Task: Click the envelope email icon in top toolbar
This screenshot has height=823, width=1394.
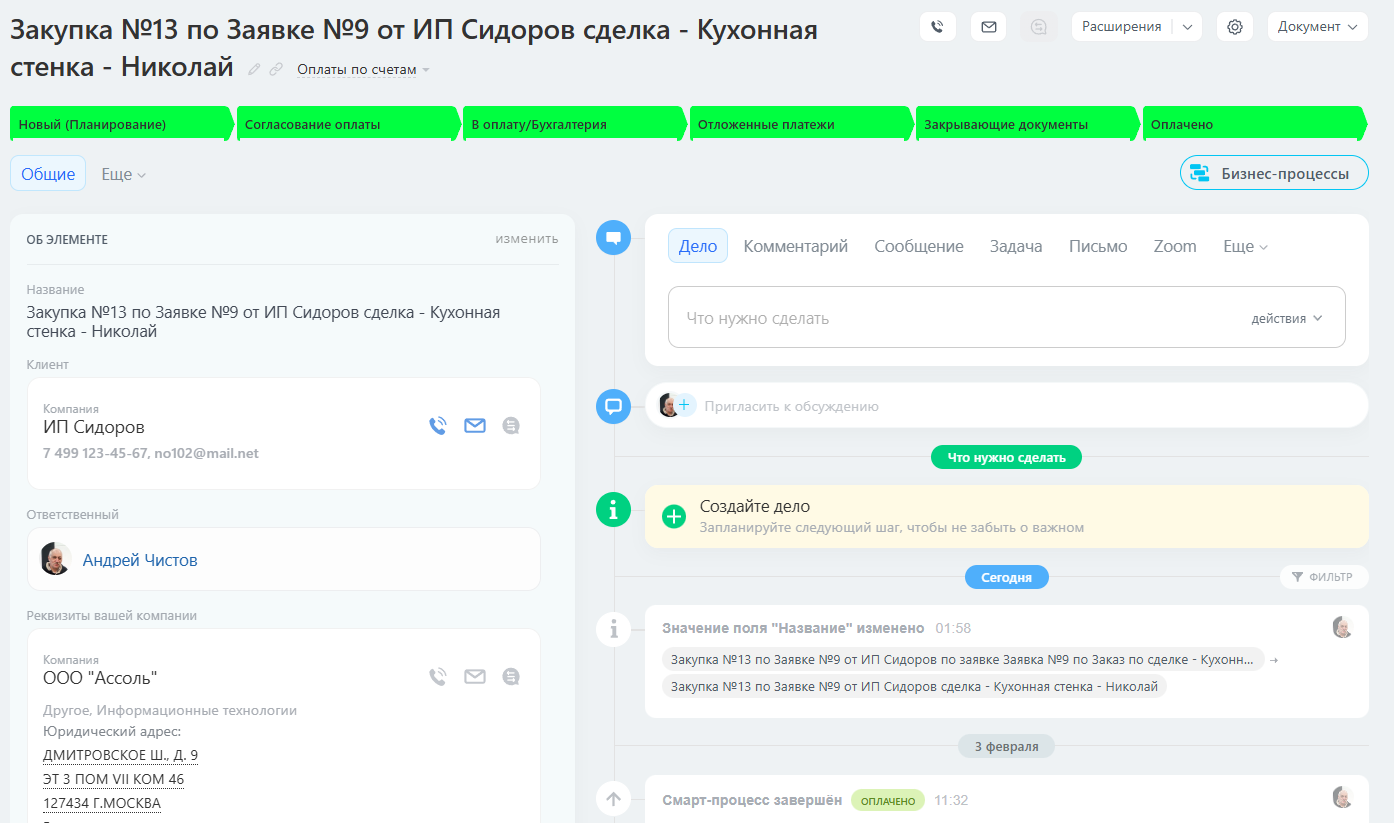Action: (x=988, y=27)
